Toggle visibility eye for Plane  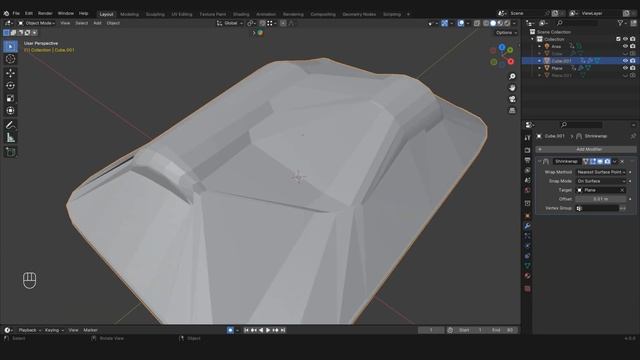click(625, 68)
